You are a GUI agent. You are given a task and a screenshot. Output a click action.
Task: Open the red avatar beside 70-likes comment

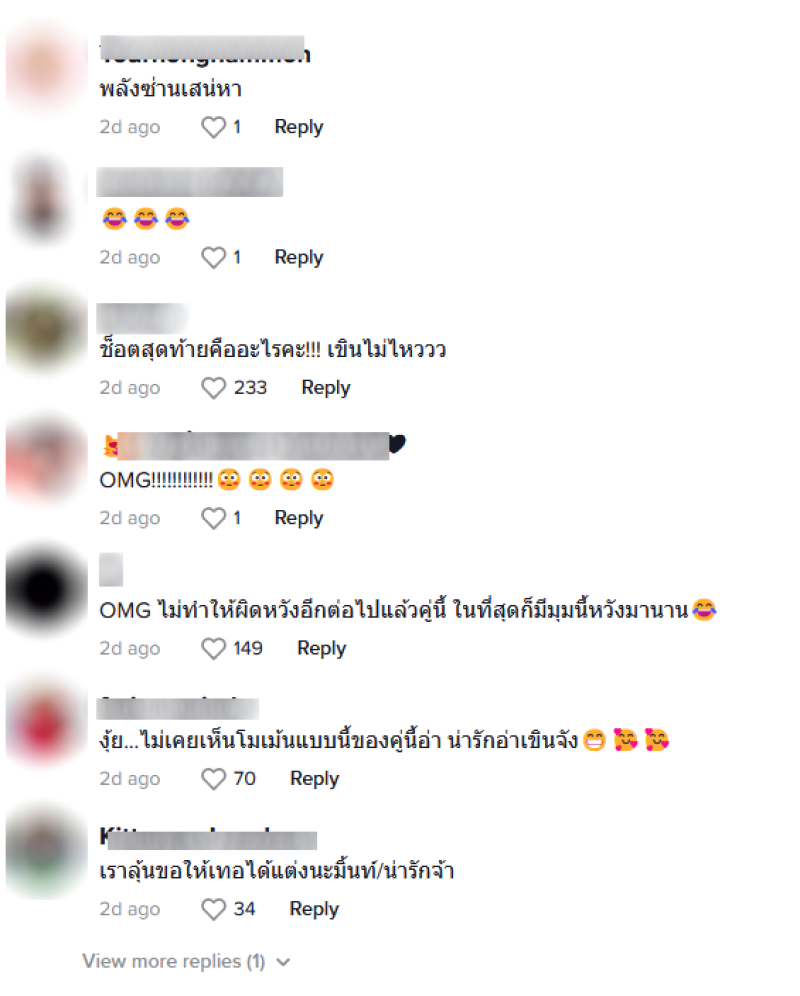(x=46, y=722)
